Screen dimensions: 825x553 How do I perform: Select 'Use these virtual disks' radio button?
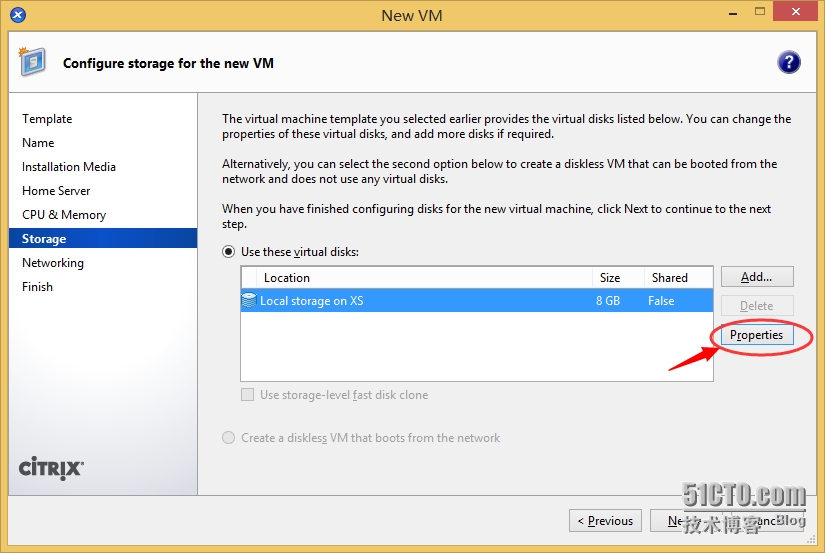pyautogui.click(x=229, y=252)
